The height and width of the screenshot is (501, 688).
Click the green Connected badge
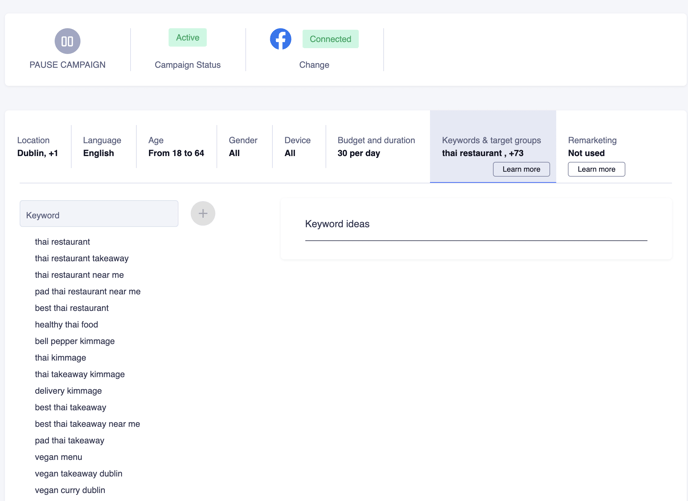point(330,39)
